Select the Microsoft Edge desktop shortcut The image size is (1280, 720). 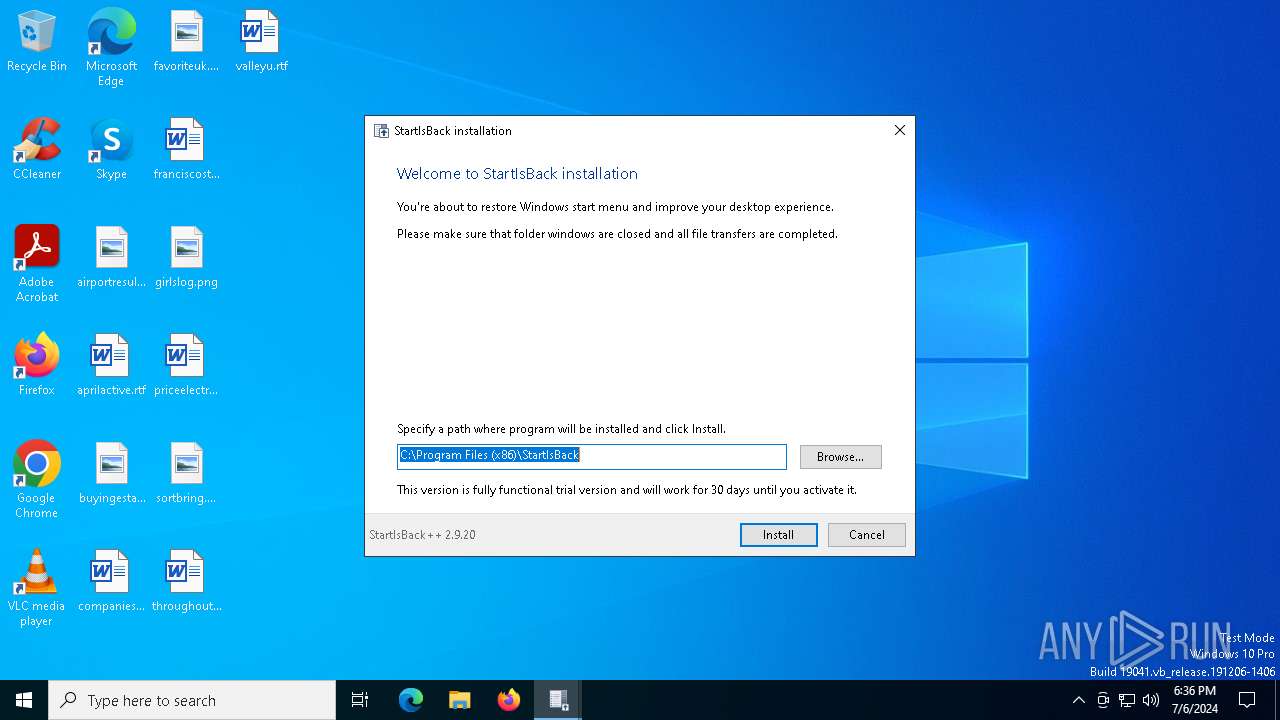click(111, 47)
